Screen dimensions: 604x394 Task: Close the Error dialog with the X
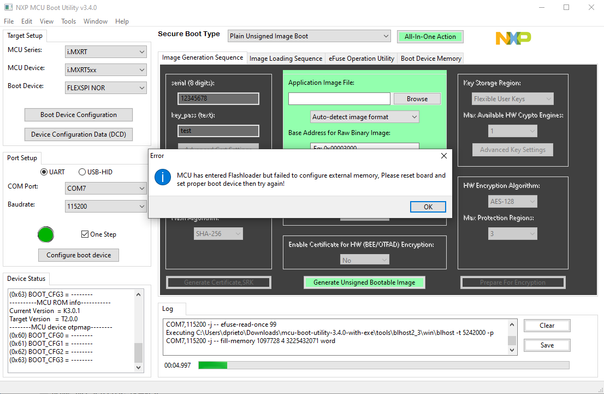click(x=444, y=156)
